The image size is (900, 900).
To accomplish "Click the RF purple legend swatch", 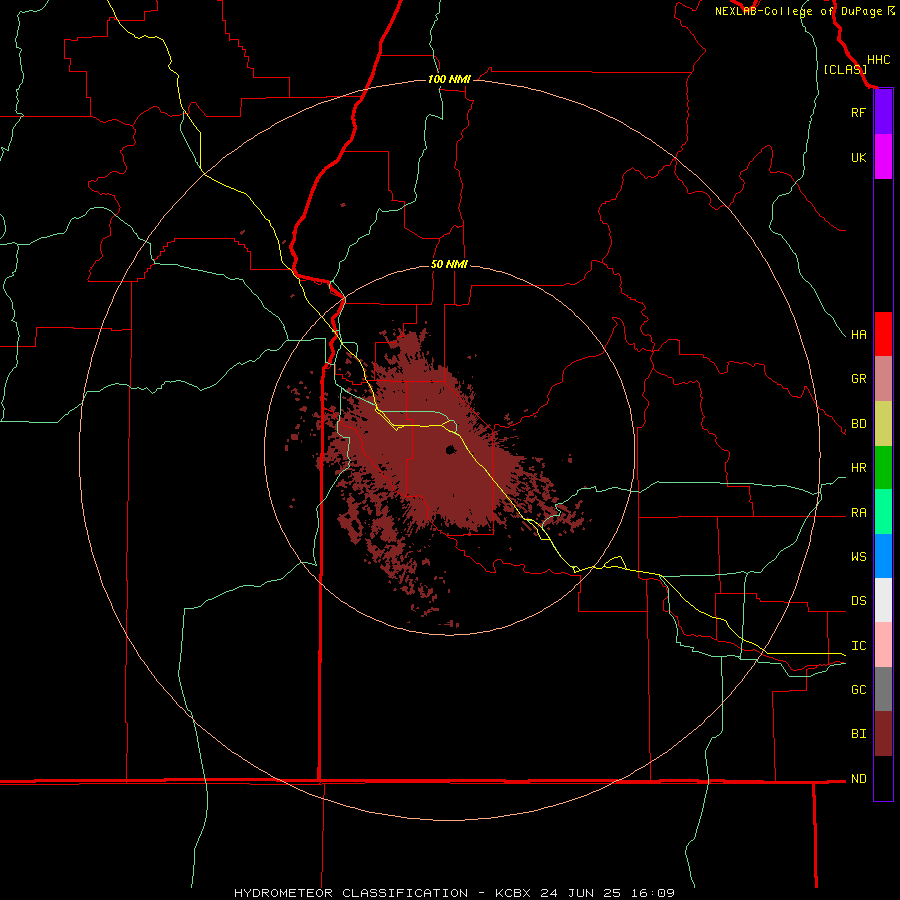I will point(883,112).
